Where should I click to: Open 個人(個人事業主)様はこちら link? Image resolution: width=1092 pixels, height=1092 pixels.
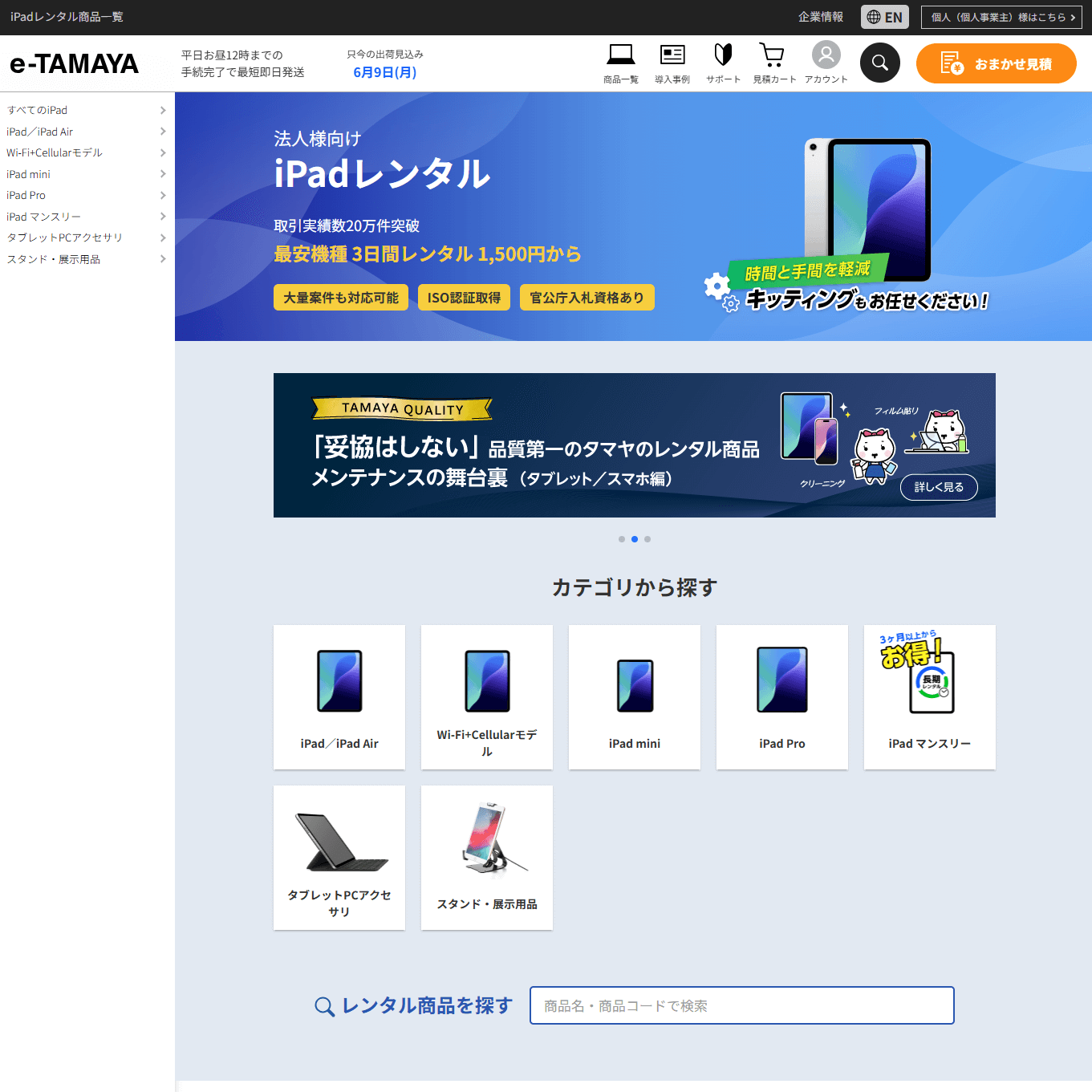(x=1002, y=17)
